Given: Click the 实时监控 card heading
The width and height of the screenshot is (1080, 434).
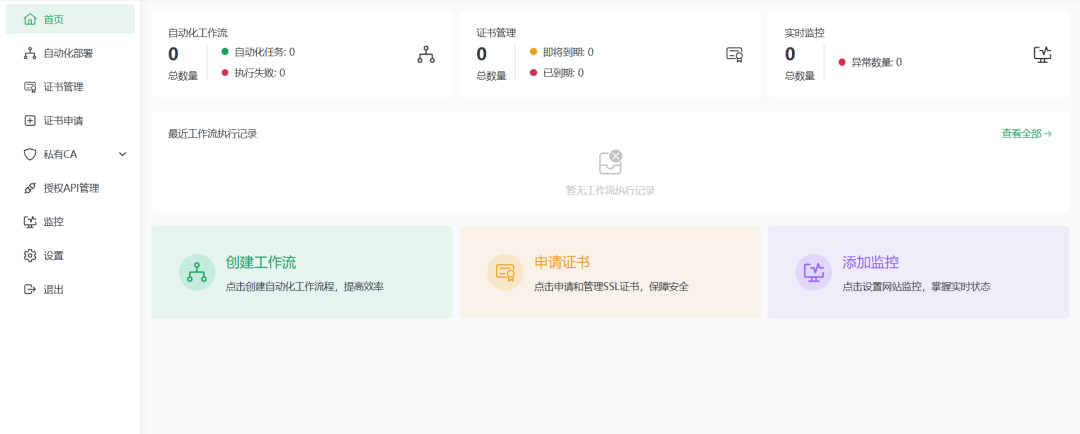Looking at the screenshot, I should coord(804,32).
